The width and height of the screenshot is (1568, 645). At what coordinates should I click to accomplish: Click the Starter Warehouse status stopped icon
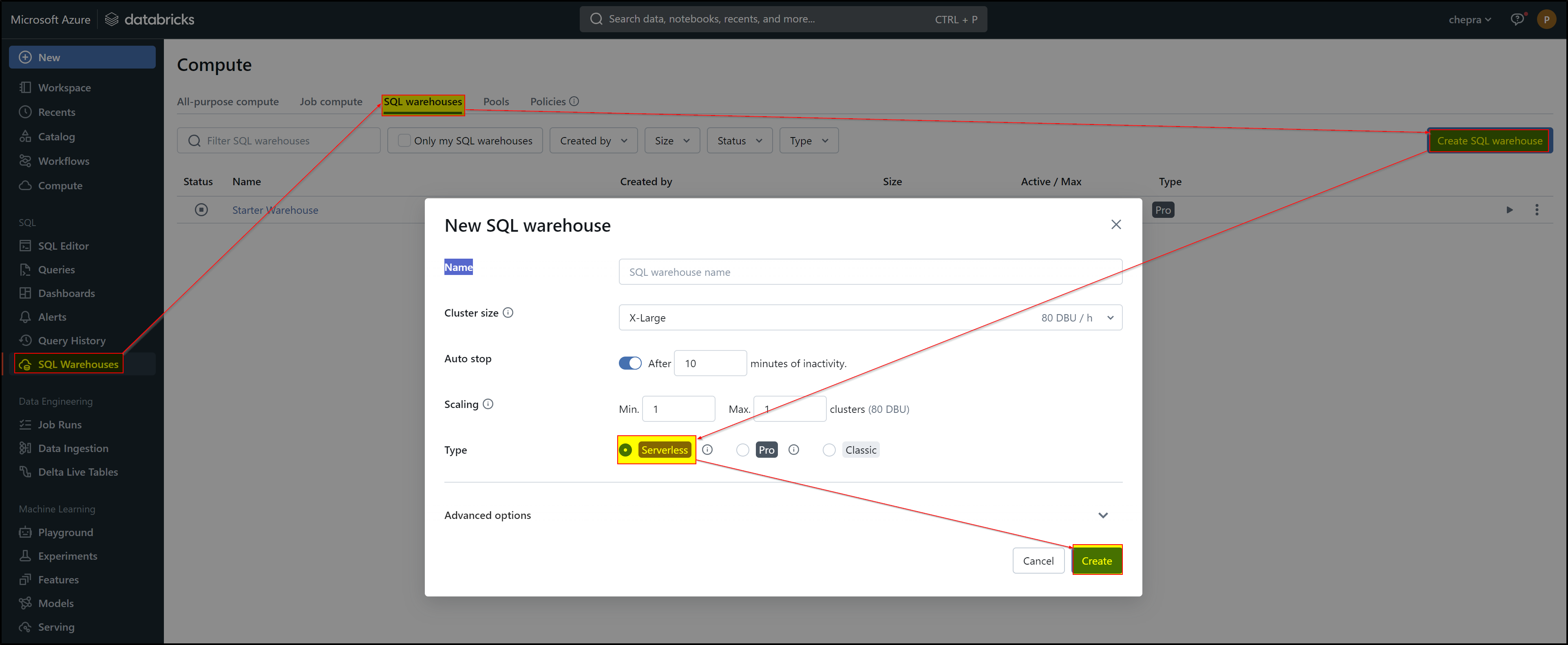pos(201,210)
